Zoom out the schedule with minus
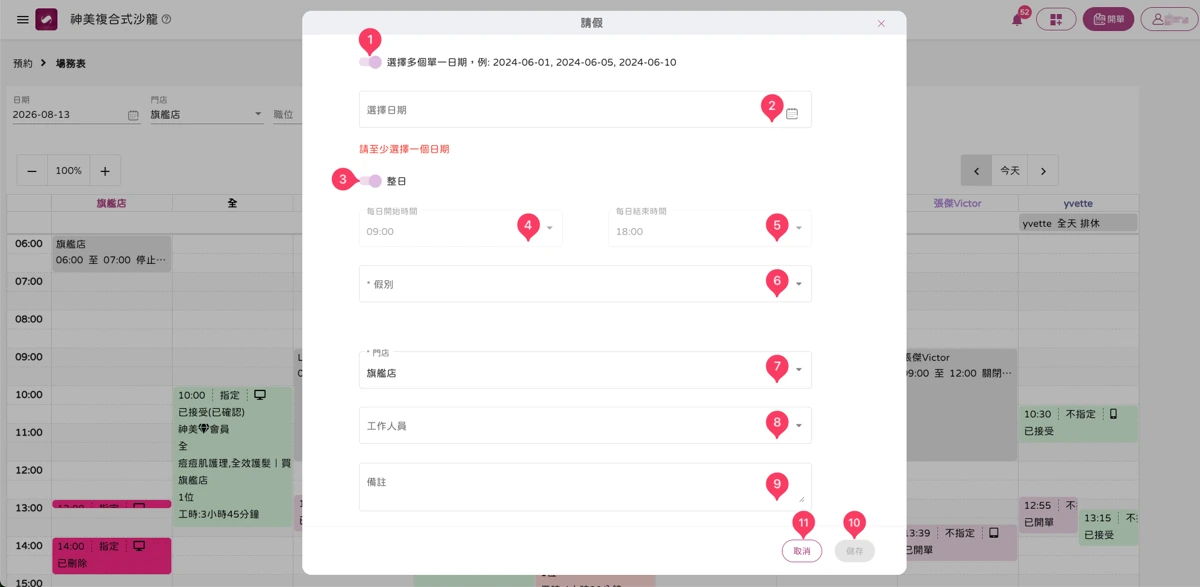1200x587 pixels. click(x=32, y=171)
